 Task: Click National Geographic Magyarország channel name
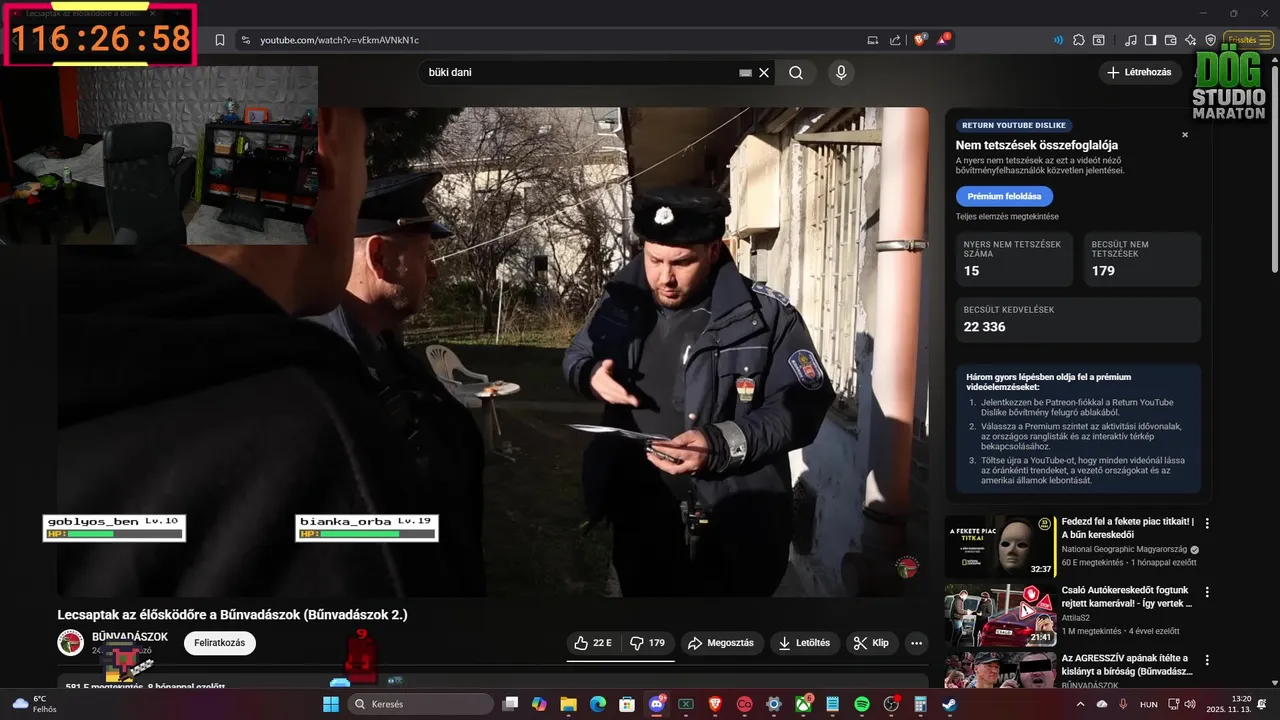point(1124,549)
